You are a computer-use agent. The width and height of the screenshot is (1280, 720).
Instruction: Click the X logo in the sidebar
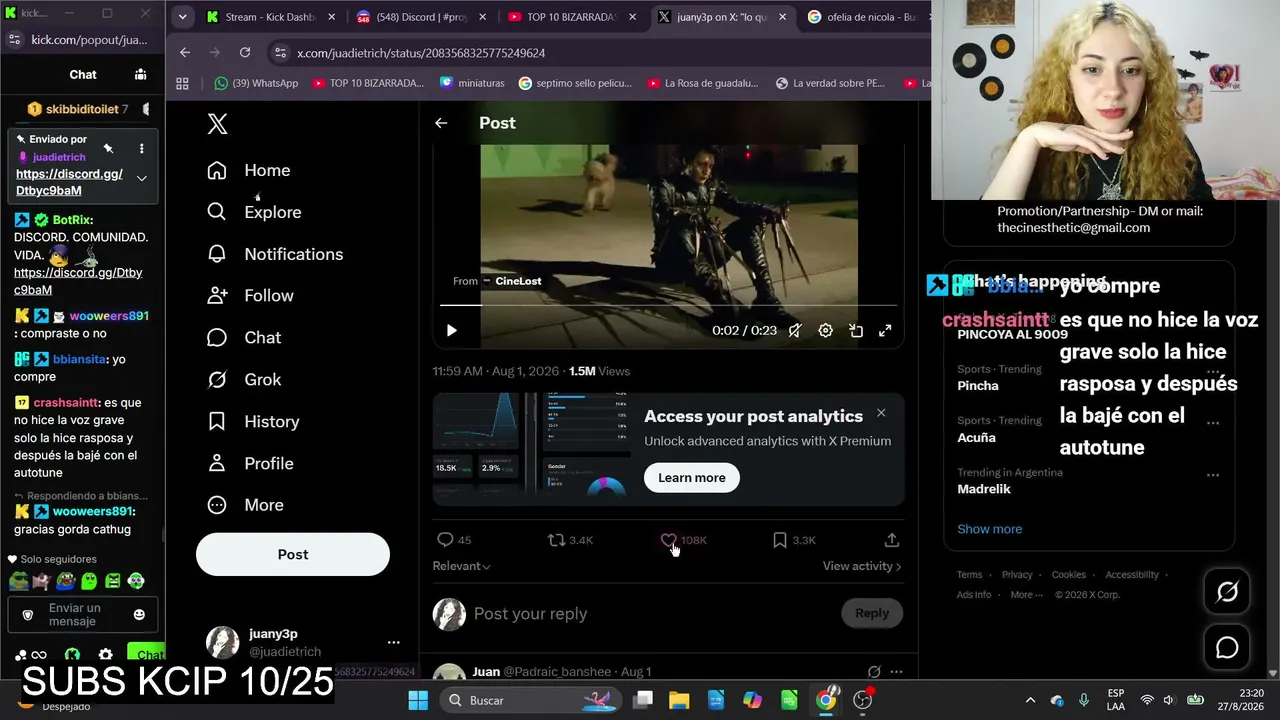[217, 124]
